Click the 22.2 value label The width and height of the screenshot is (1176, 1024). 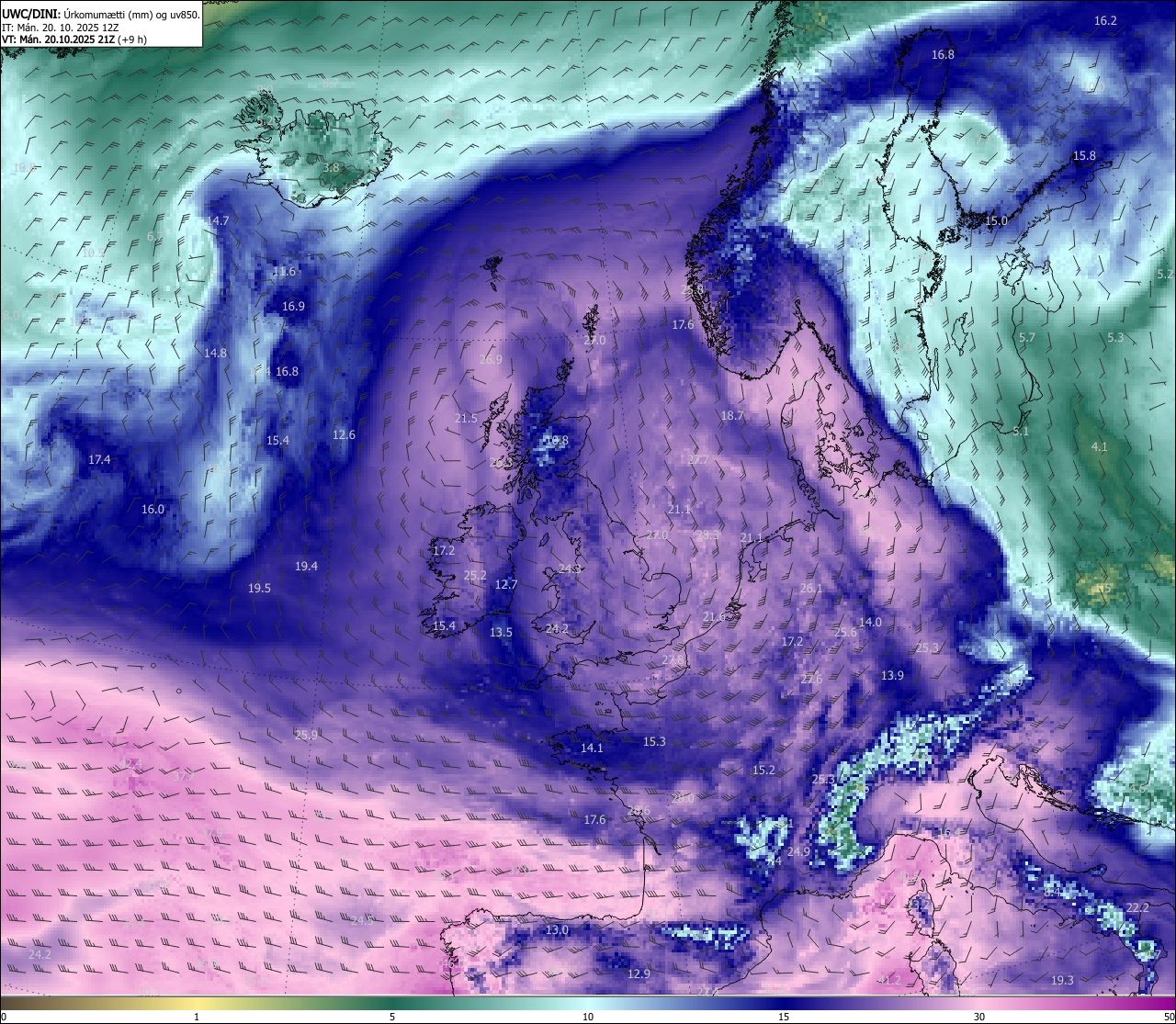(1137, 907)
